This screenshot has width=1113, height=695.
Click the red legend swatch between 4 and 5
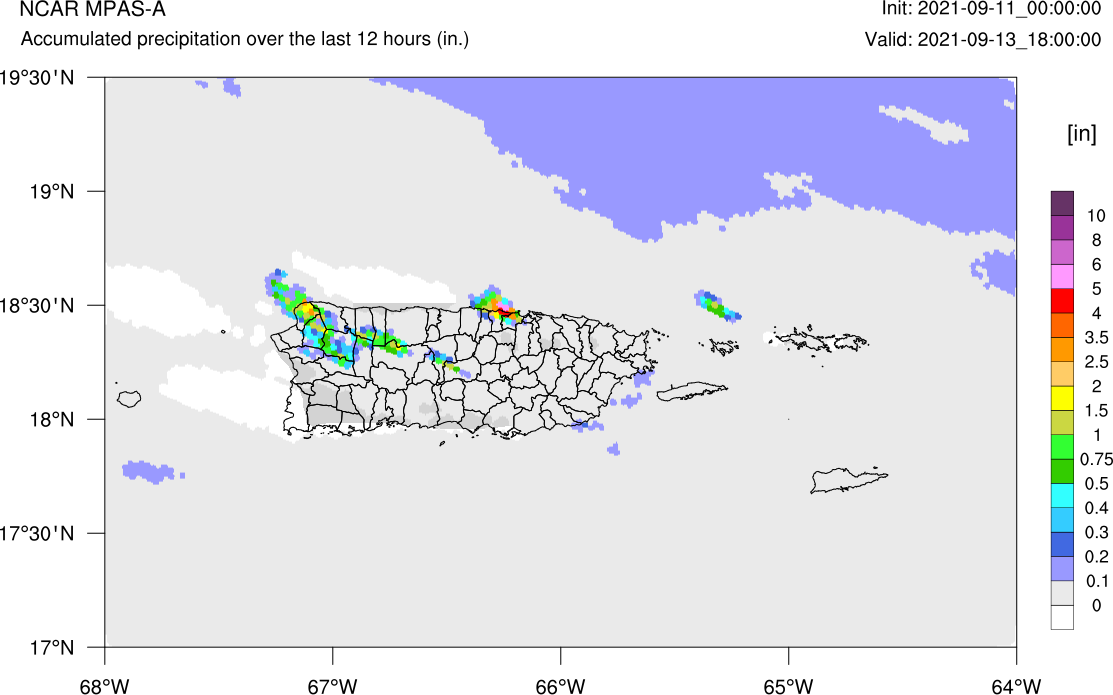(1062, 300)
